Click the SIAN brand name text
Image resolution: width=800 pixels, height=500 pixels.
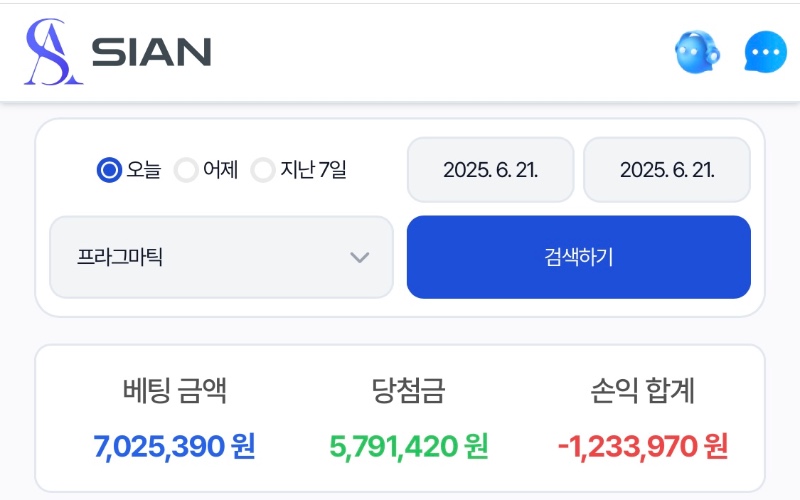151,52
